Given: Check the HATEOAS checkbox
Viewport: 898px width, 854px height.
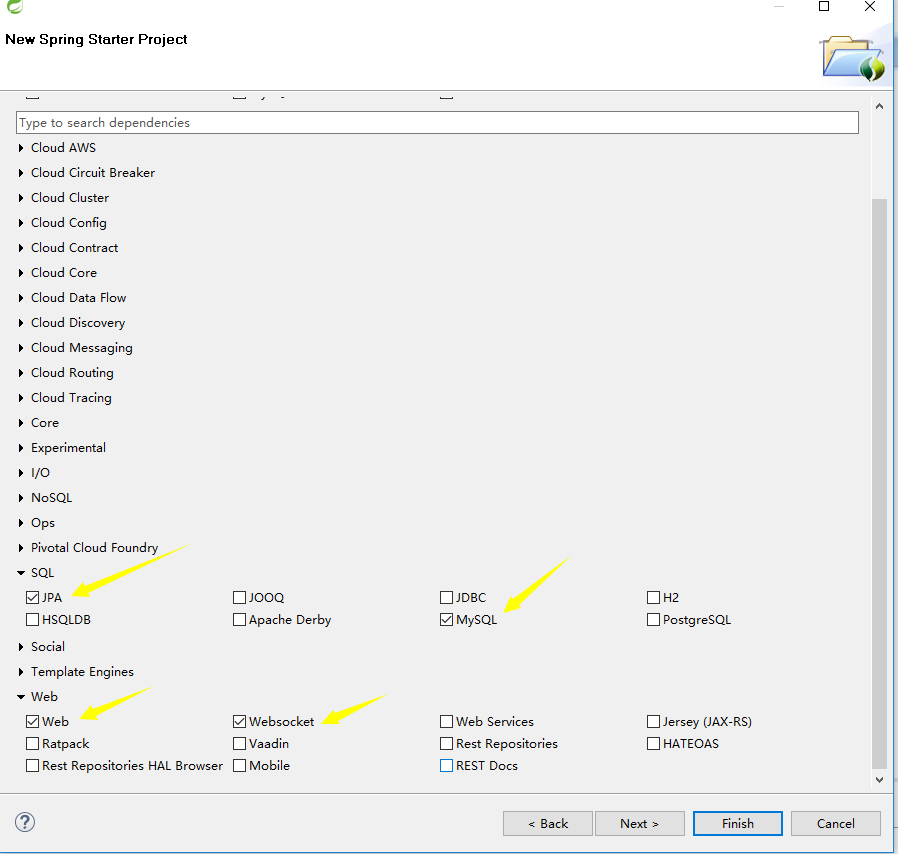Looking at the screenshot, I should [653, 743].
